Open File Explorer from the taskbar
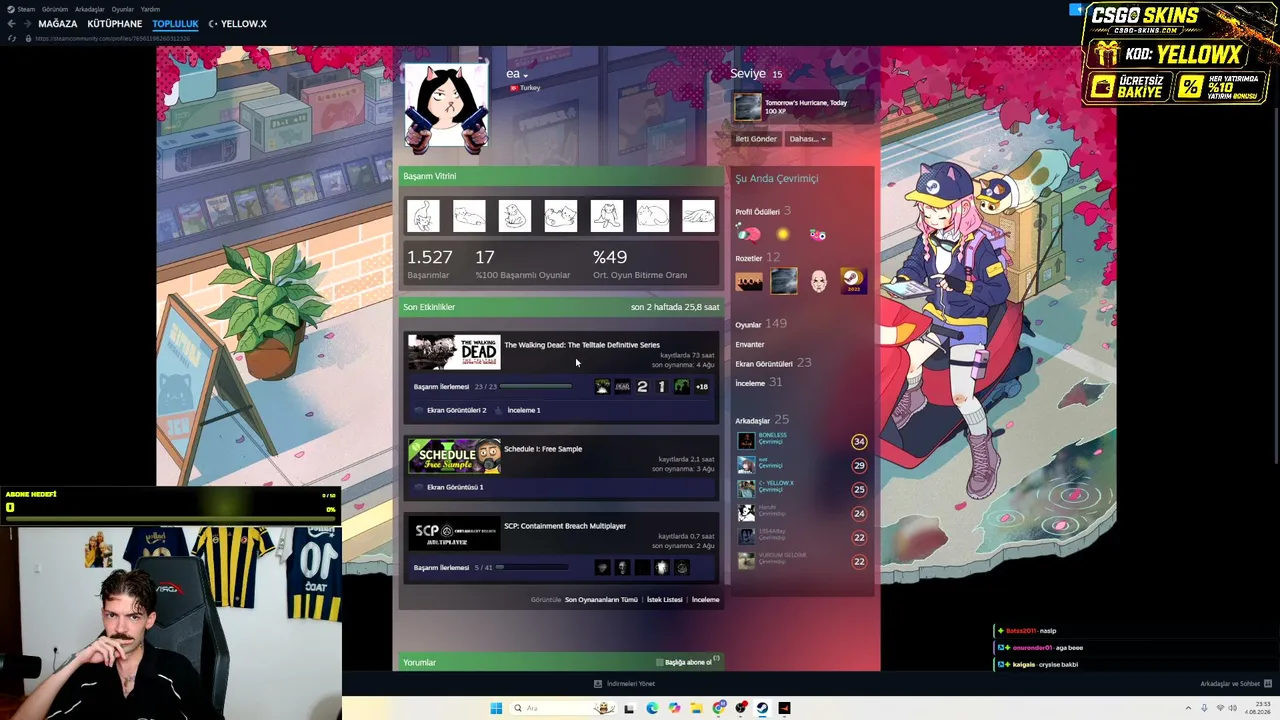 (696, 708)
